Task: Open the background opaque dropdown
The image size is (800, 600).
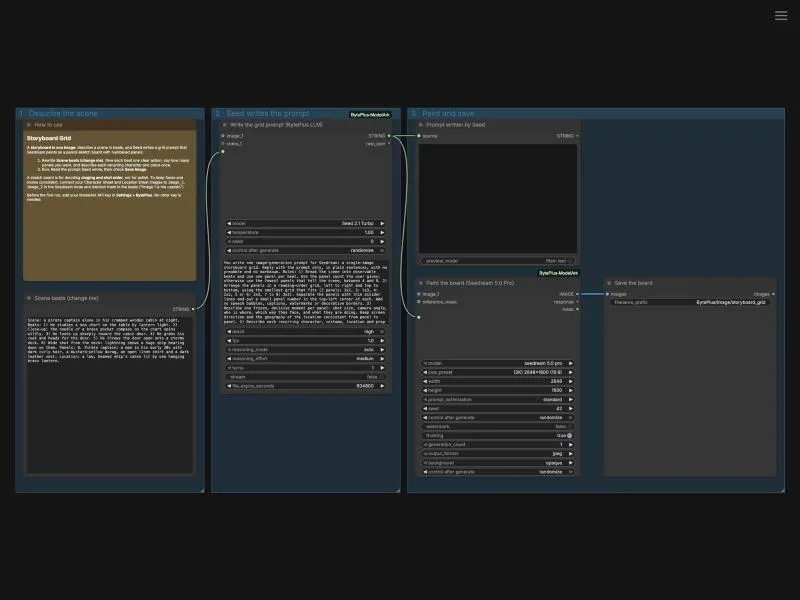Action: 497,463
